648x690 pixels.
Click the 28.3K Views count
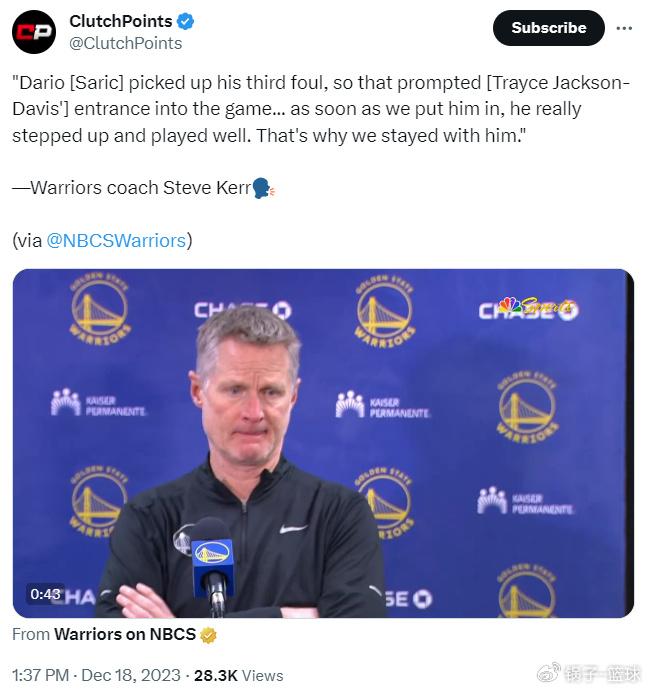[x=238, y=675]
